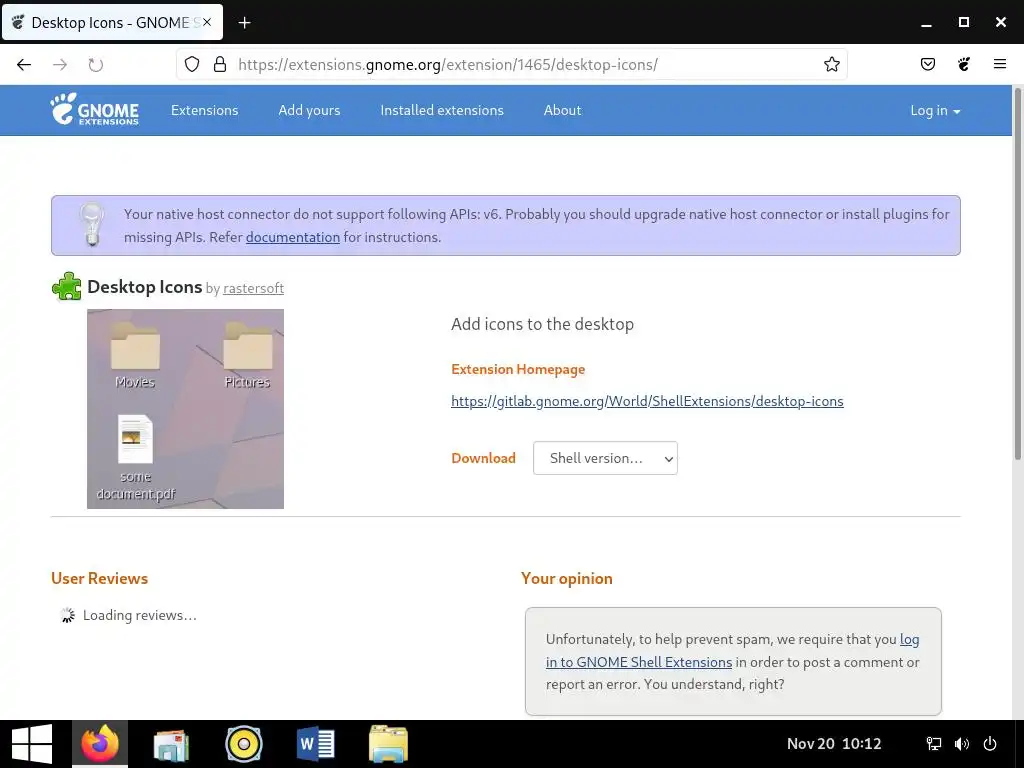The width and height of the screenshot is (1024, 768).
Task: Click the green puzzle piece extension icon
Action: coord(67,287)
